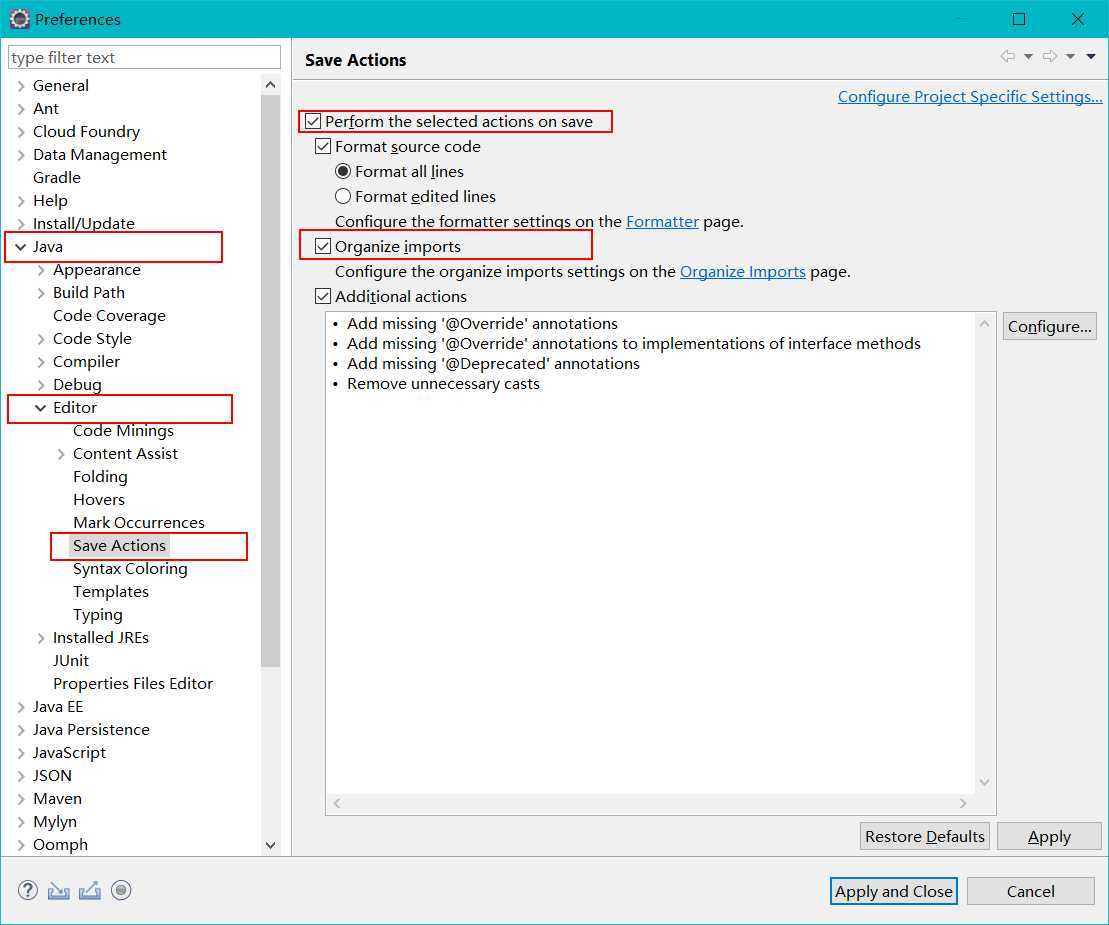Viewport: 1109px width, 925px height.
Task: Open the JUnit preferences page
Action: (x=71, y=661)
